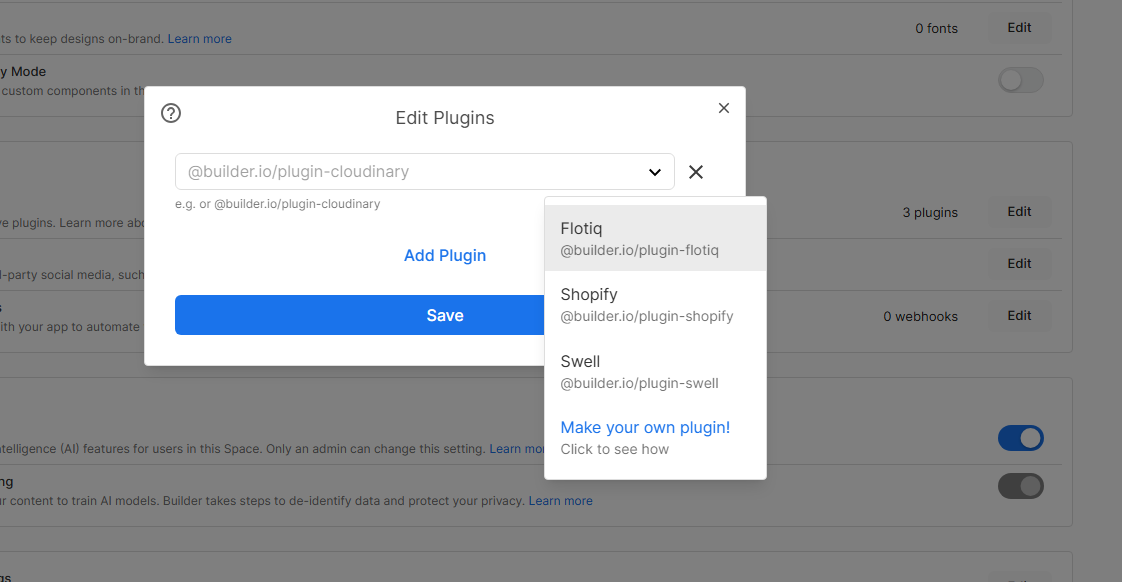Image resolution: width=1122 pixels, height=582 pixels.
Task: Click Edit button between plugins and webhooks rows
Action: (1019, 264)
